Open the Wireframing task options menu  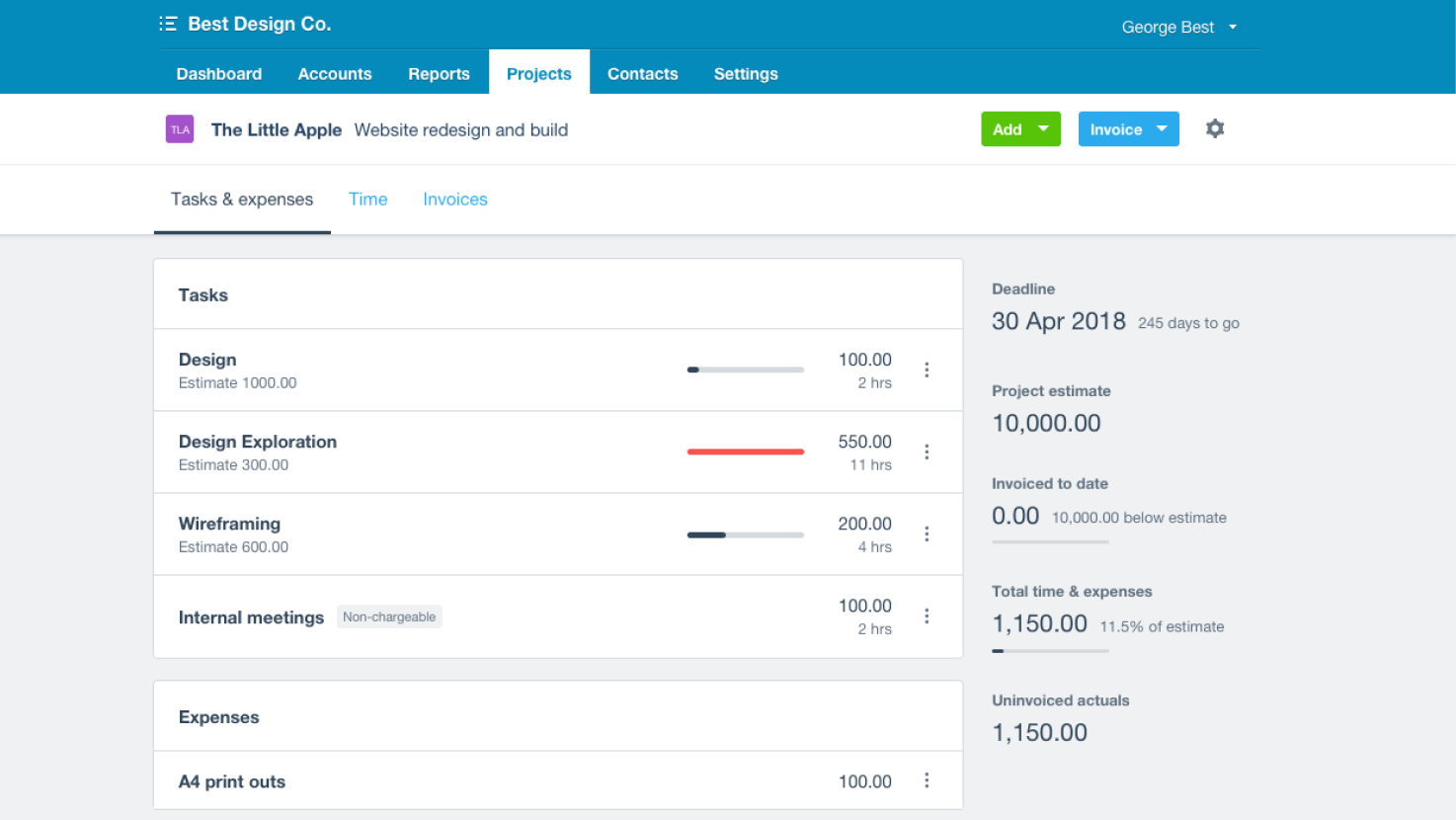point(927,533)
